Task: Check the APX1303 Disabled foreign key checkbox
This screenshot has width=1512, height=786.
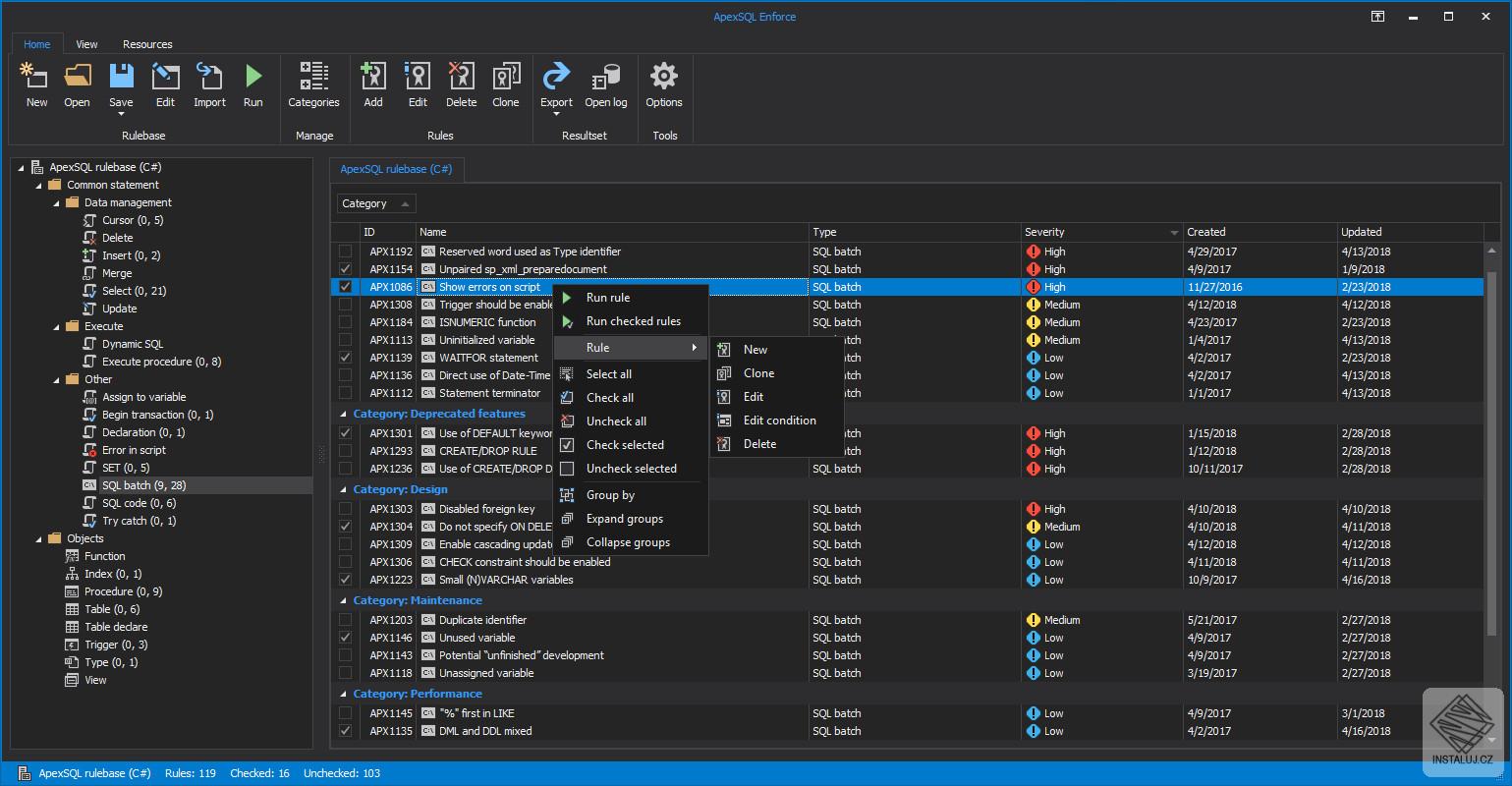Action: [345, 509]
